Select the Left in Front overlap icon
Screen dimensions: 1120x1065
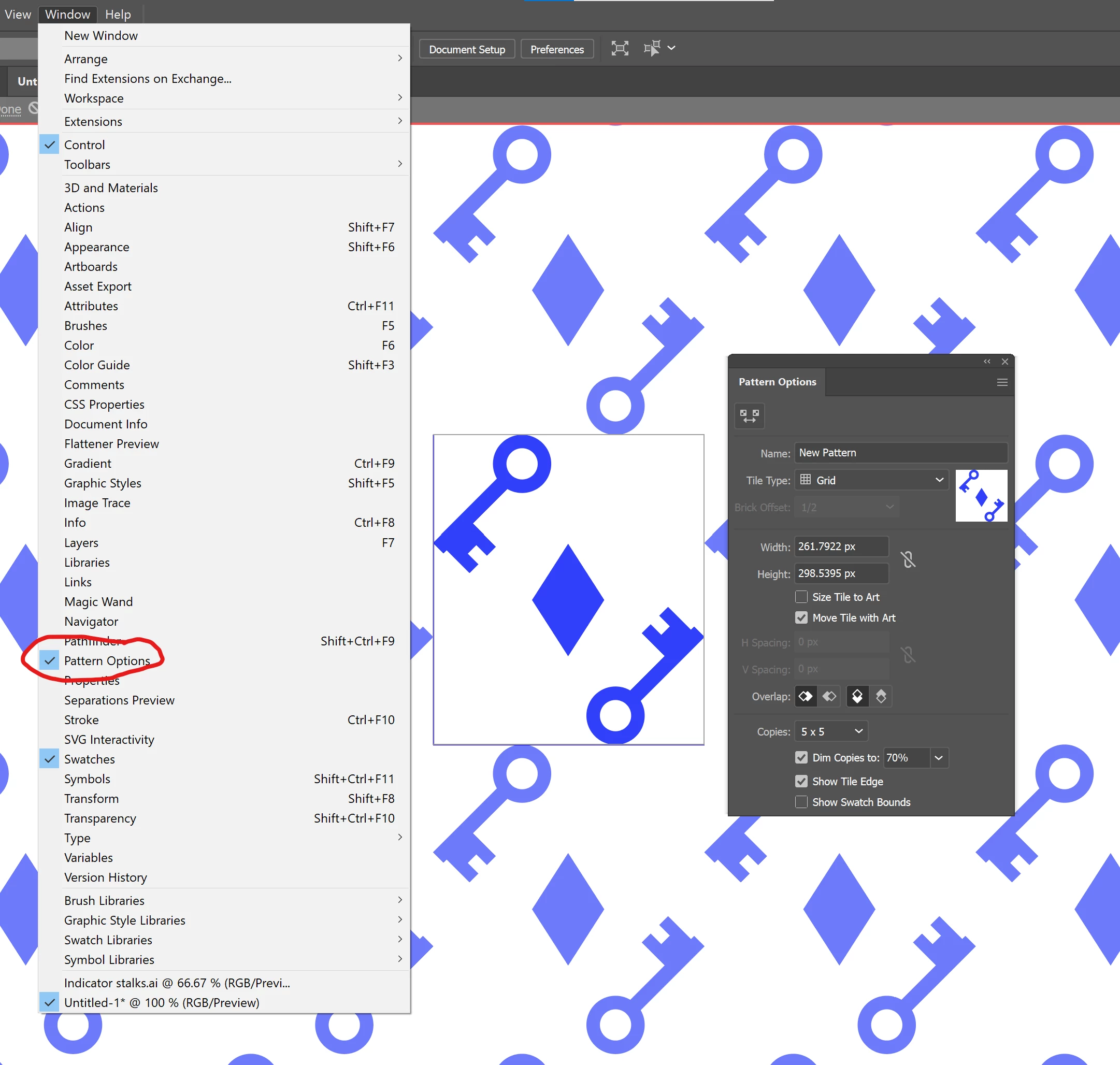click(x=806, y=696)
